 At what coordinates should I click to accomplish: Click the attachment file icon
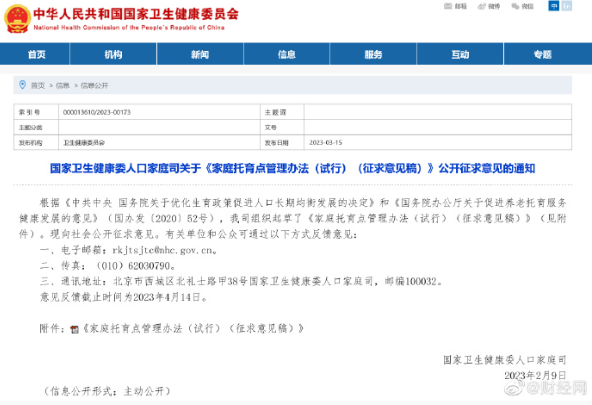click(74, 330)
